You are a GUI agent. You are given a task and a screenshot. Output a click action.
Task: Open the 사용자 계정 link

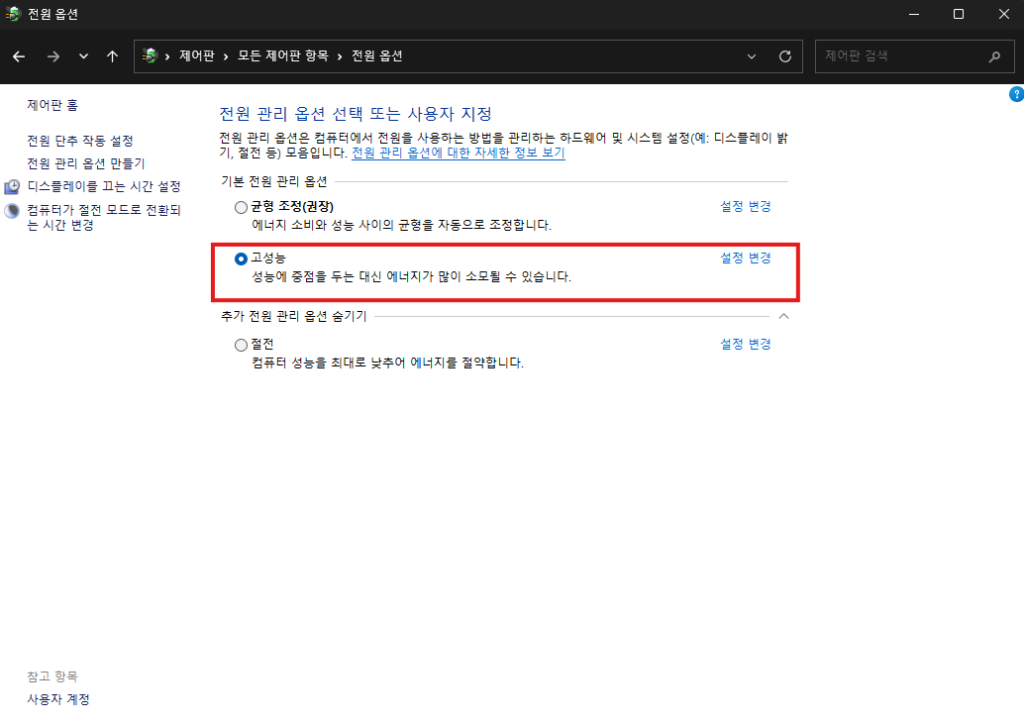click(58, 700)
